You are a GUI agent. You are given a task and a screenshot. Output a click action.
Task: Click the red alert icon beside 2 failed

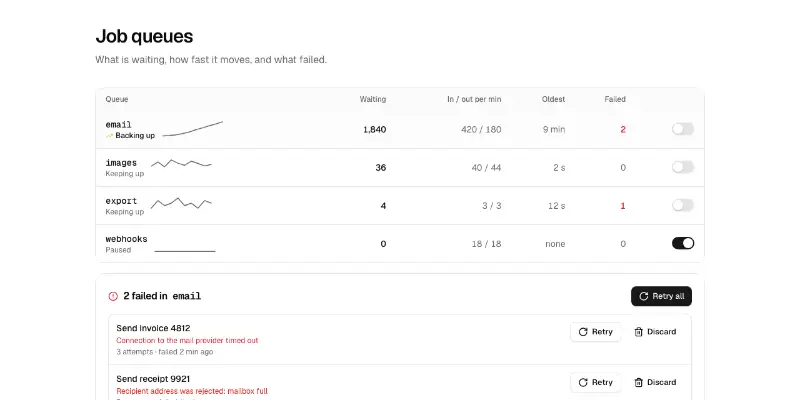coord(113,296)
